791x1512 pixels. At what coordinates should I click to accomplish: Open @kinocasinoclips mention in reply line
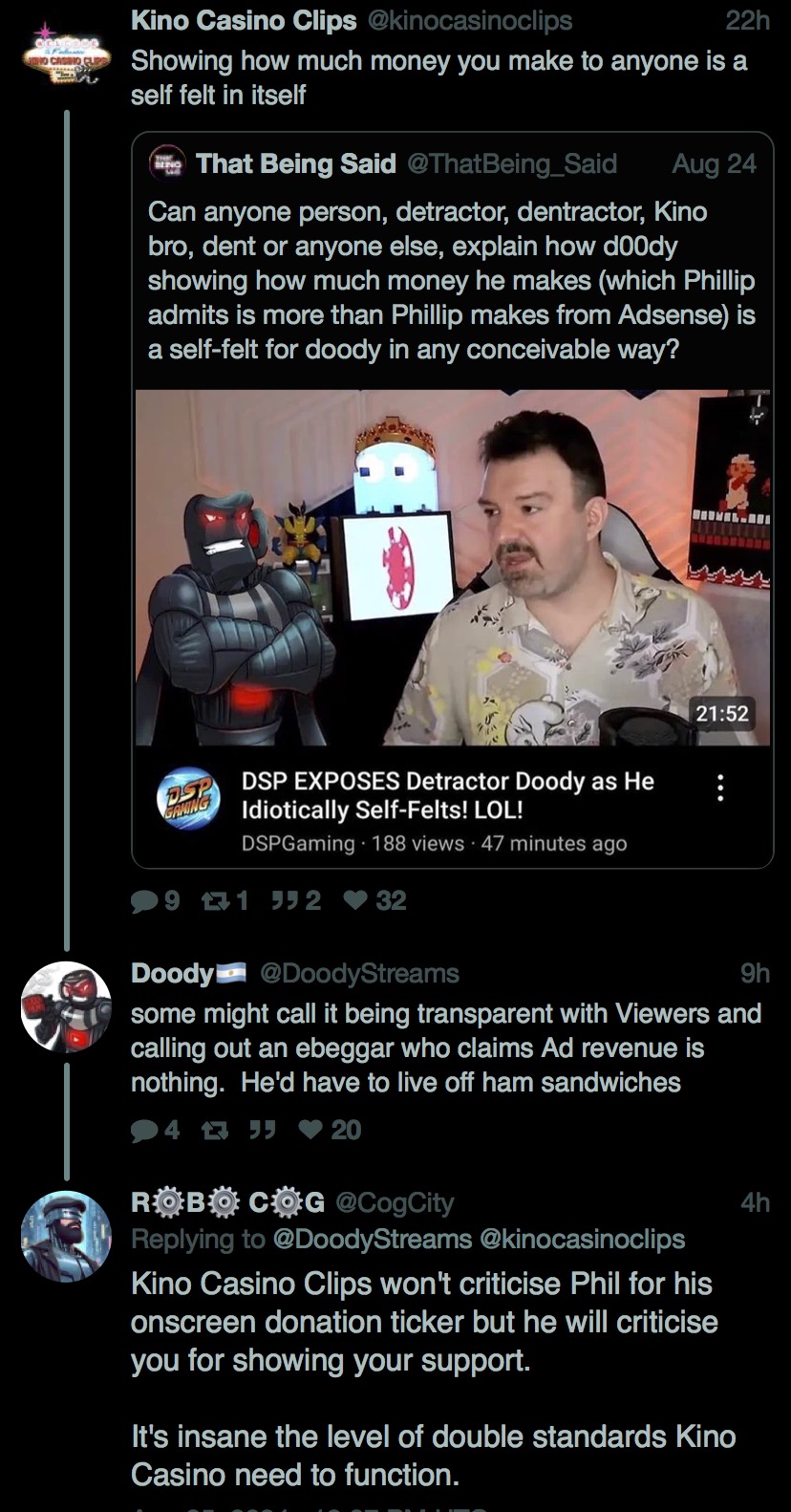pos(582,1240)
